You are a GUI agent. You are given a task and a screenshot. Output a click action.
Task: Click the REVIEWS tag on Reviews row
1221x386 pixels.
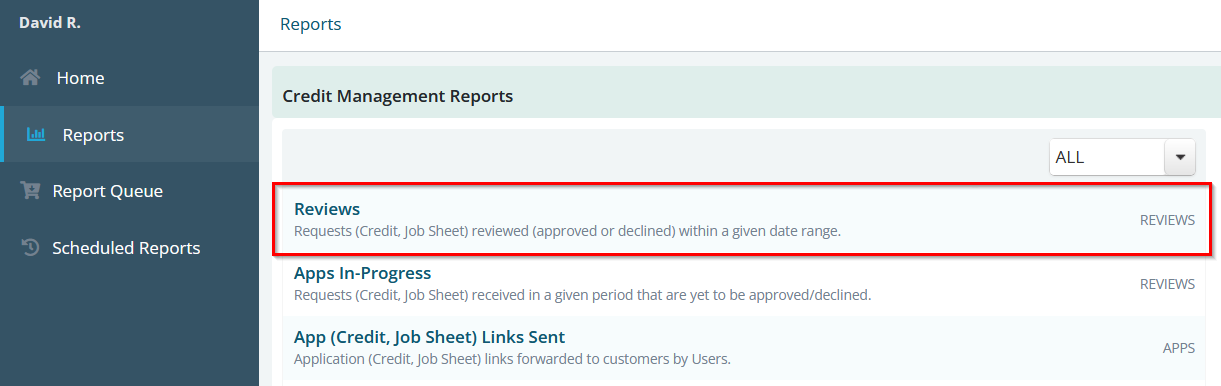(1167, 220)
